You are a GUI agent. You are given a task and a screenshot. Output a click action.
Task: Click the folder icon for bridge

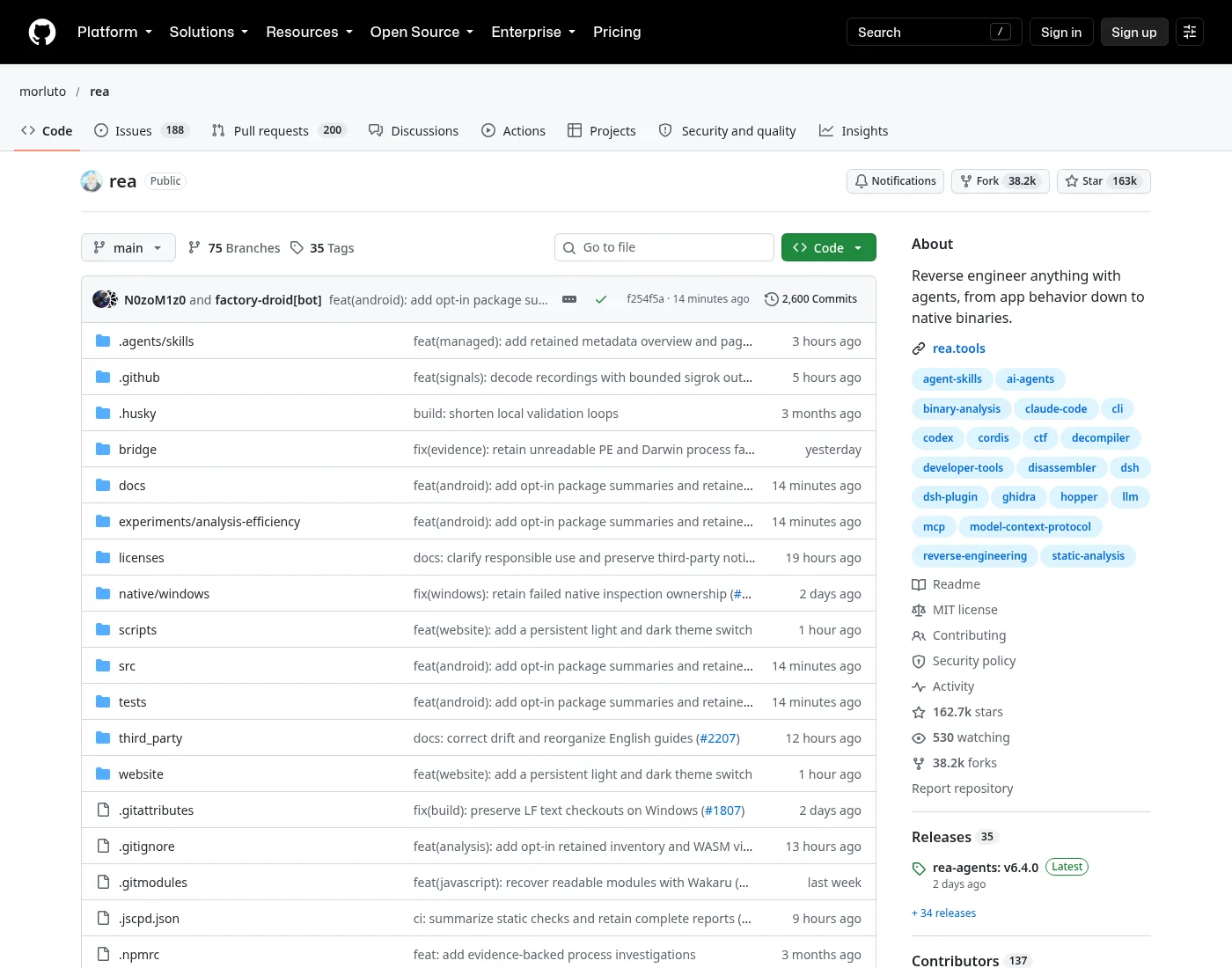pyautogui.click(x=103, y=450)
